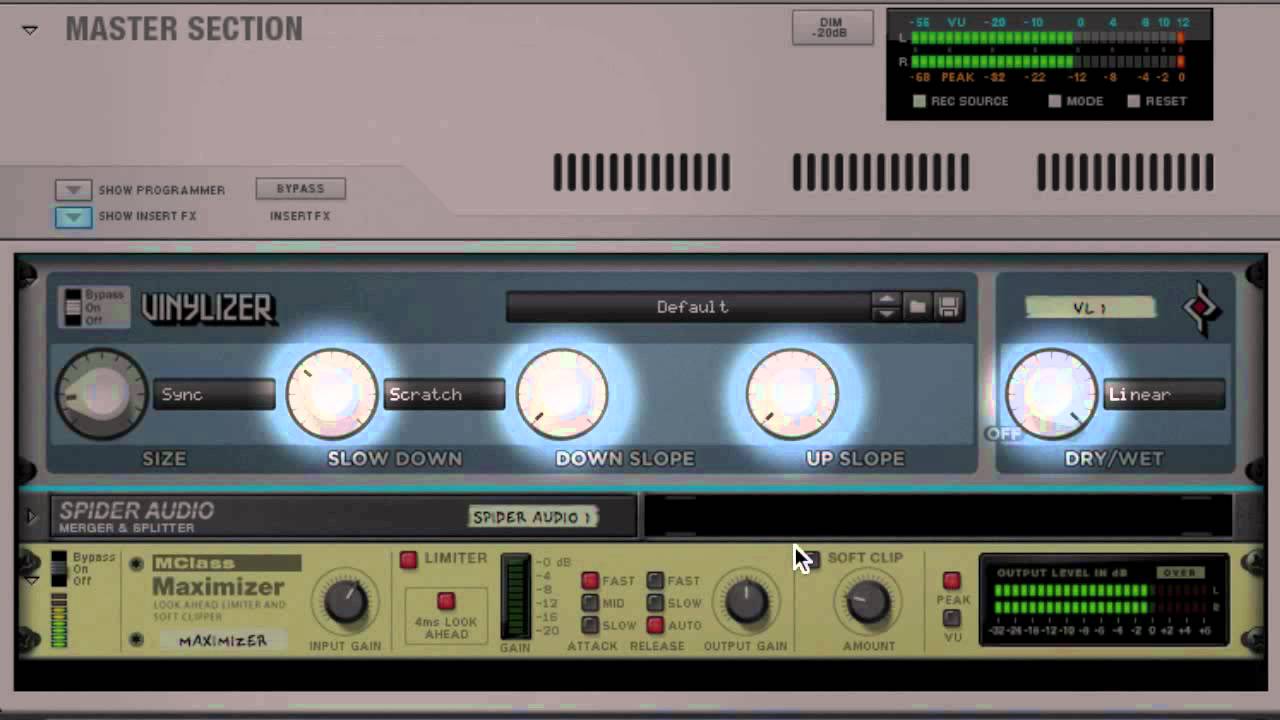Click the DIM -20dB button
Screen dimensions: 1280x720
pos(832,28)
